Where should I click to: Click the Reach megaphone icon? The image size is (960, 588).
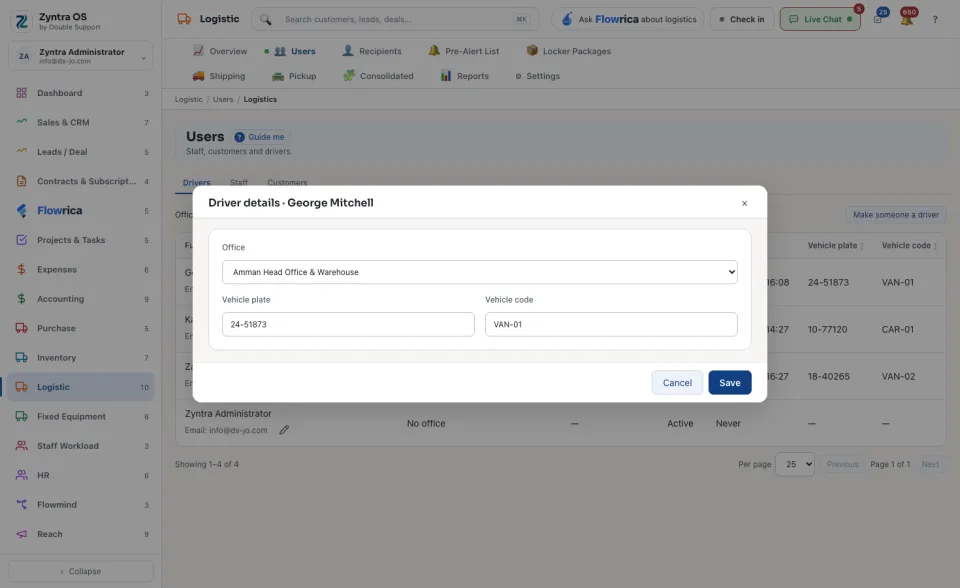[x=21, y=534]
